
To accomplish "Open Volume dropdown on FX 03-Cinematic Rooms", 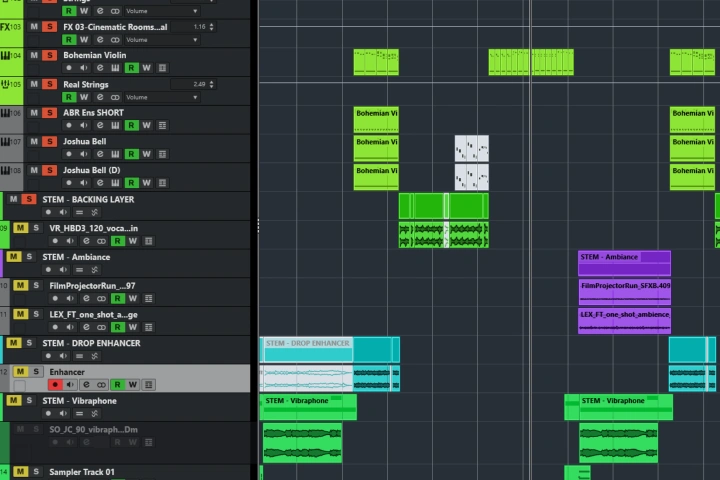I will click(x=160, y=40).
